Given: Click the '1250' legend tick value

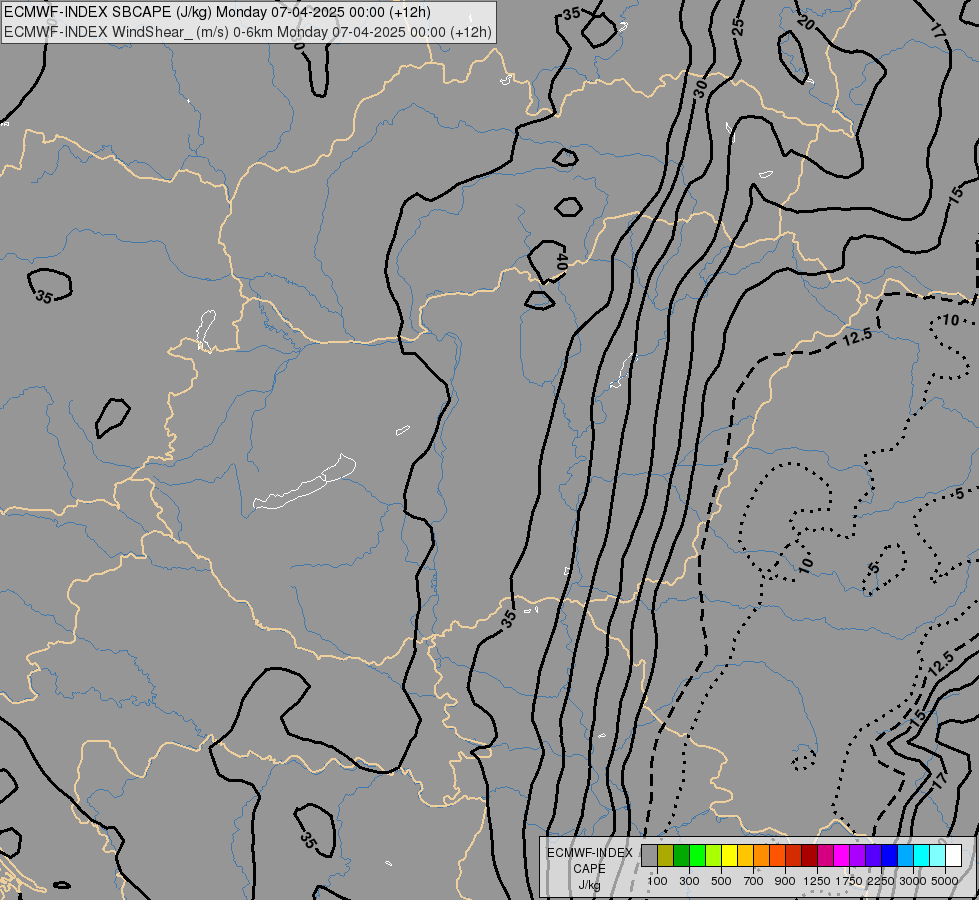Looking at the screenshot, I should pyautogui.click(x=817, y=881).
